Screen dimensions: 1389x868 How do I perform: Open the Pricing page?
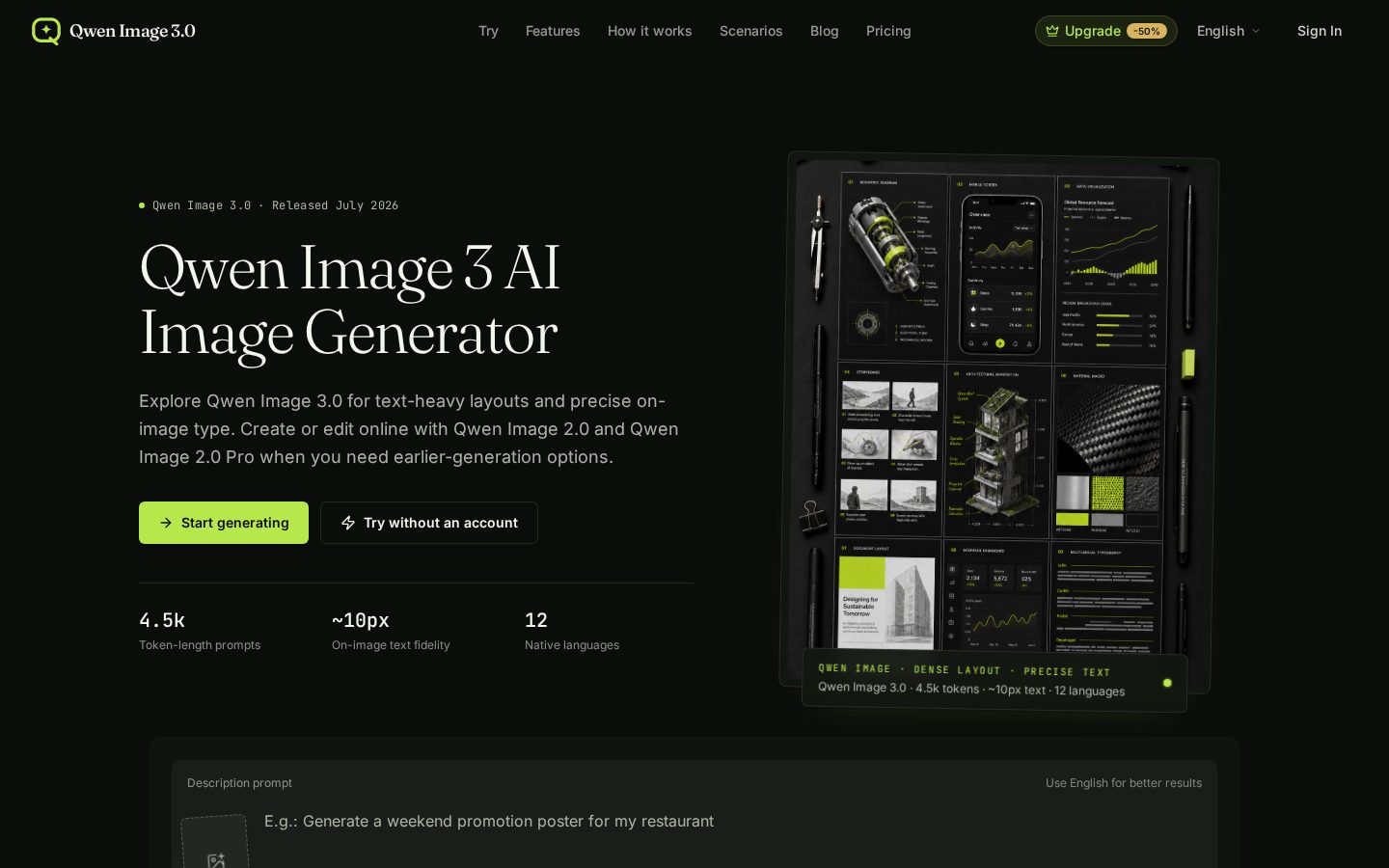(x=888, y=31)
